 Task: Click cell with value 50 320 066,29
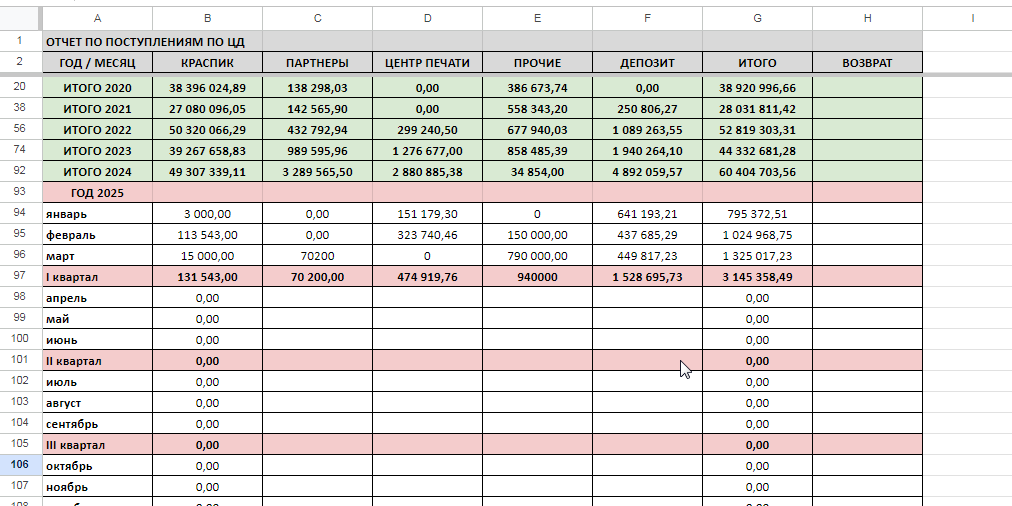point(207,130)
